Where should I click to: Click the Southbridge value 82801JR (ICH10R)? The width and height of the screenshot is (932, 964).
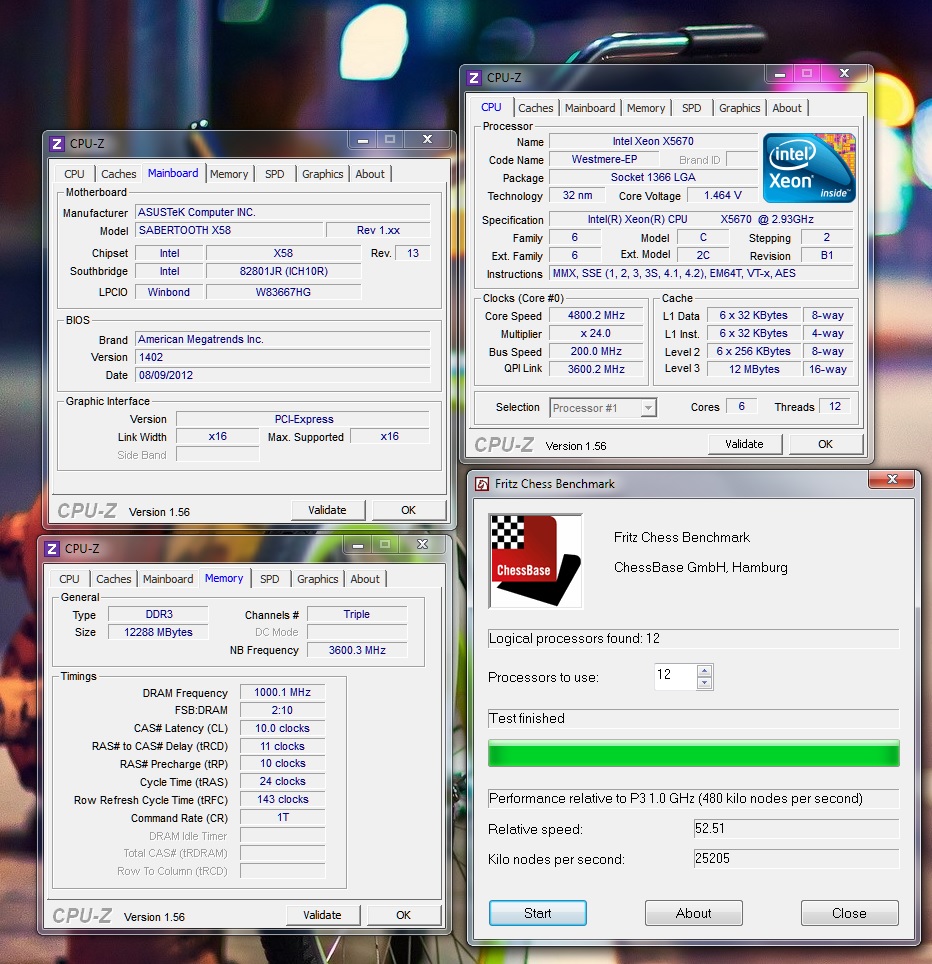pos(283,271)
